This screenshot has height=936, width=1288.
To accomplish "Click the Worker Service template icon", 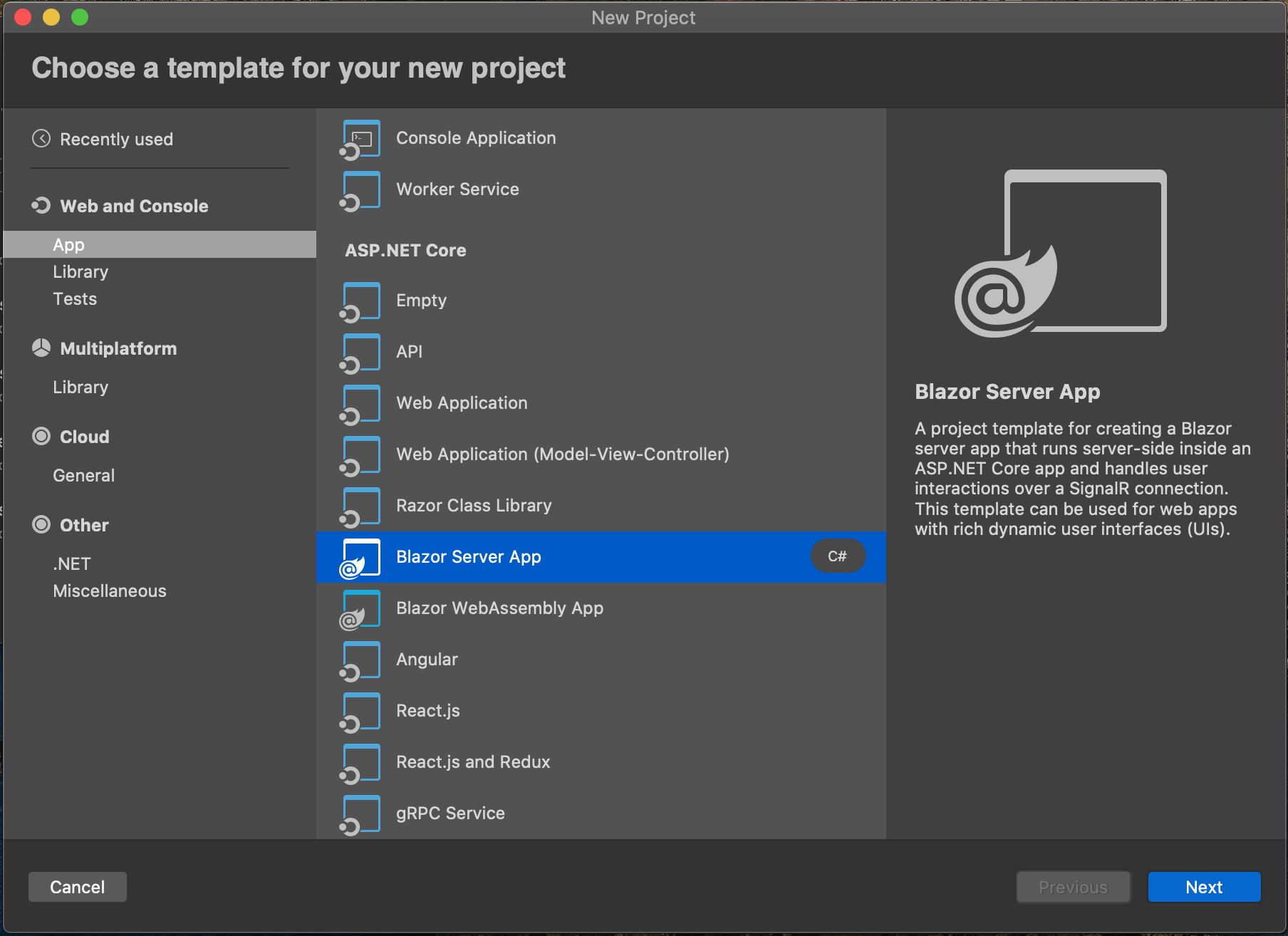I will tap(360, 190).
